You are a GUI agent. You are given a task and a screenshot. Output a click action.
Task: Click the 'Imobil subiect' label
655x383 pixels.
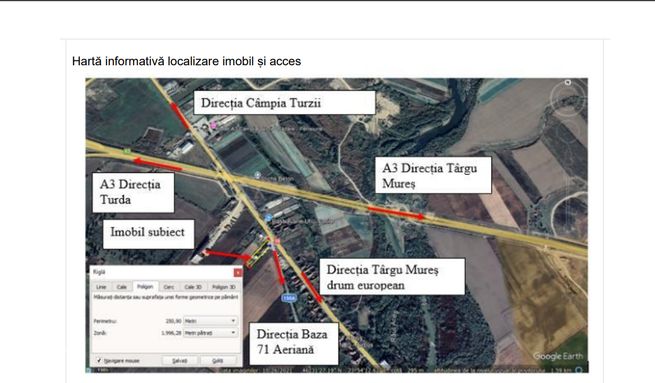click(x=148, y=234)
